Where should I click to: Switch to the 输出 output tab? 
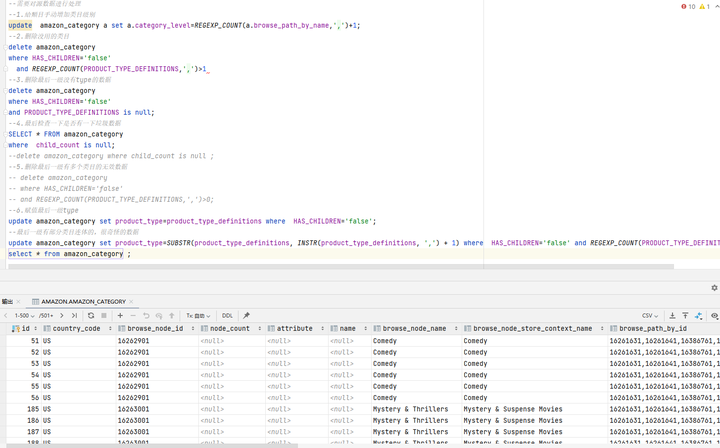point(8,301)
